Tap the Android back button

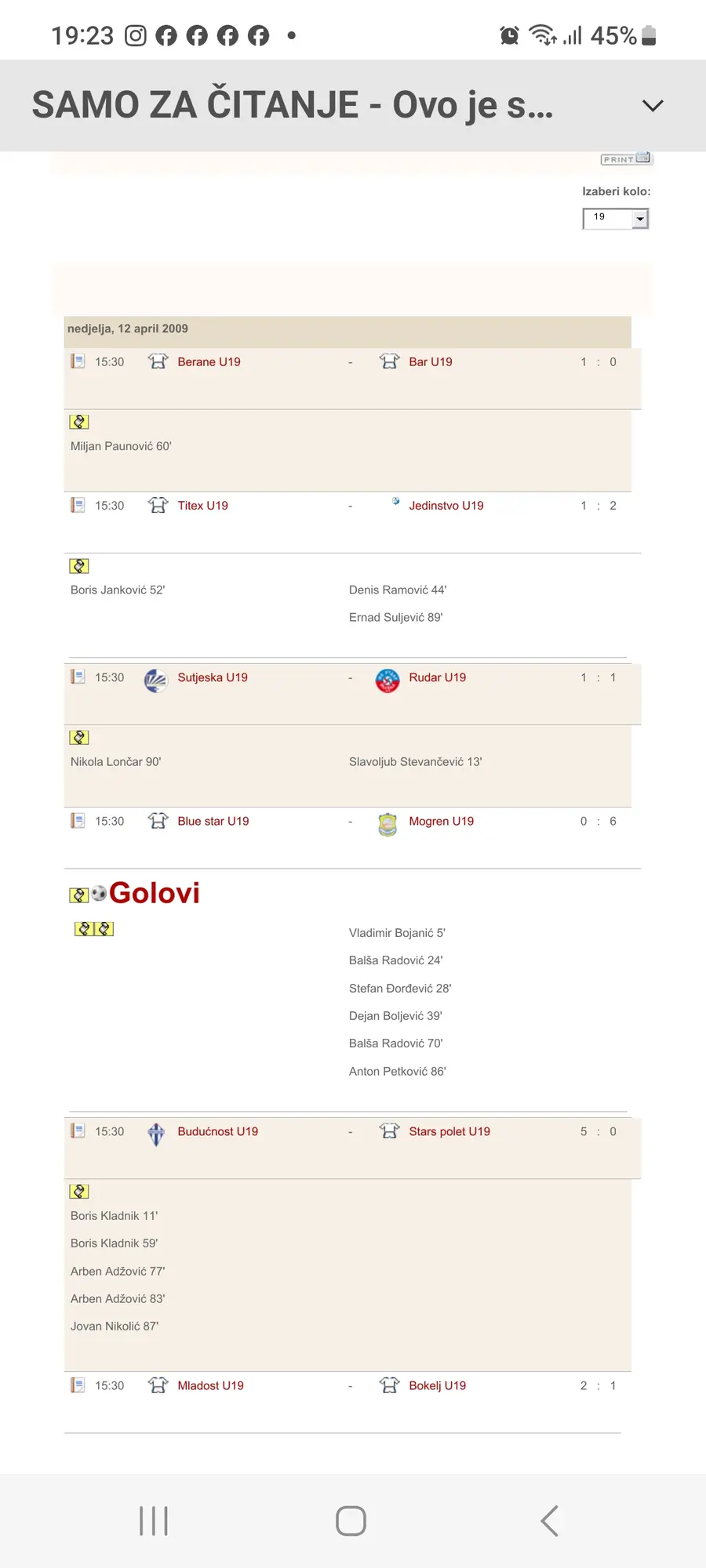[549, 1521]
